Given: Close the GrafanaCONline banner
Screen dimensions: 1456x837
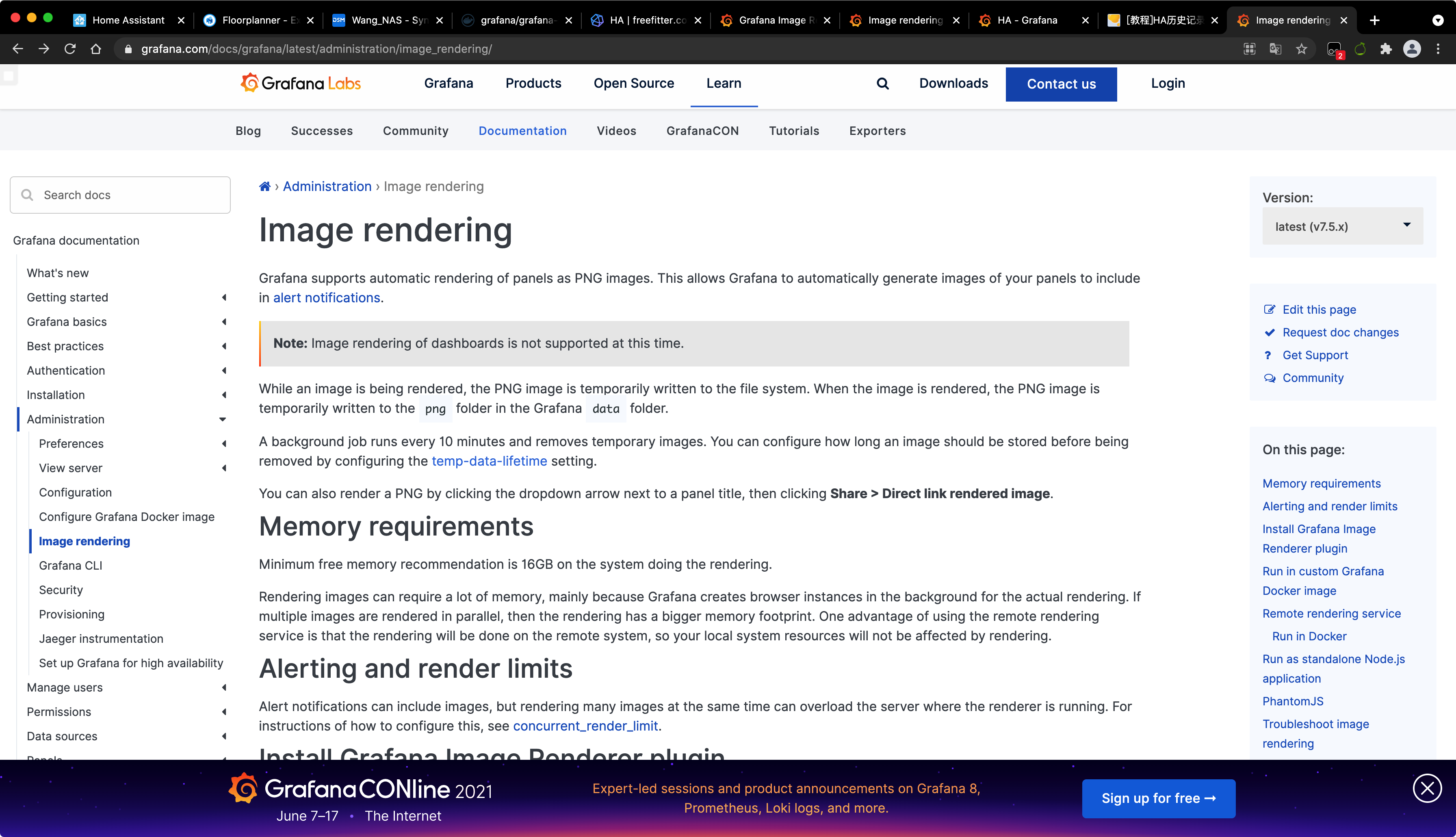Looking at the screenshot, I should pyautogui.click(x=1427, y=787).
